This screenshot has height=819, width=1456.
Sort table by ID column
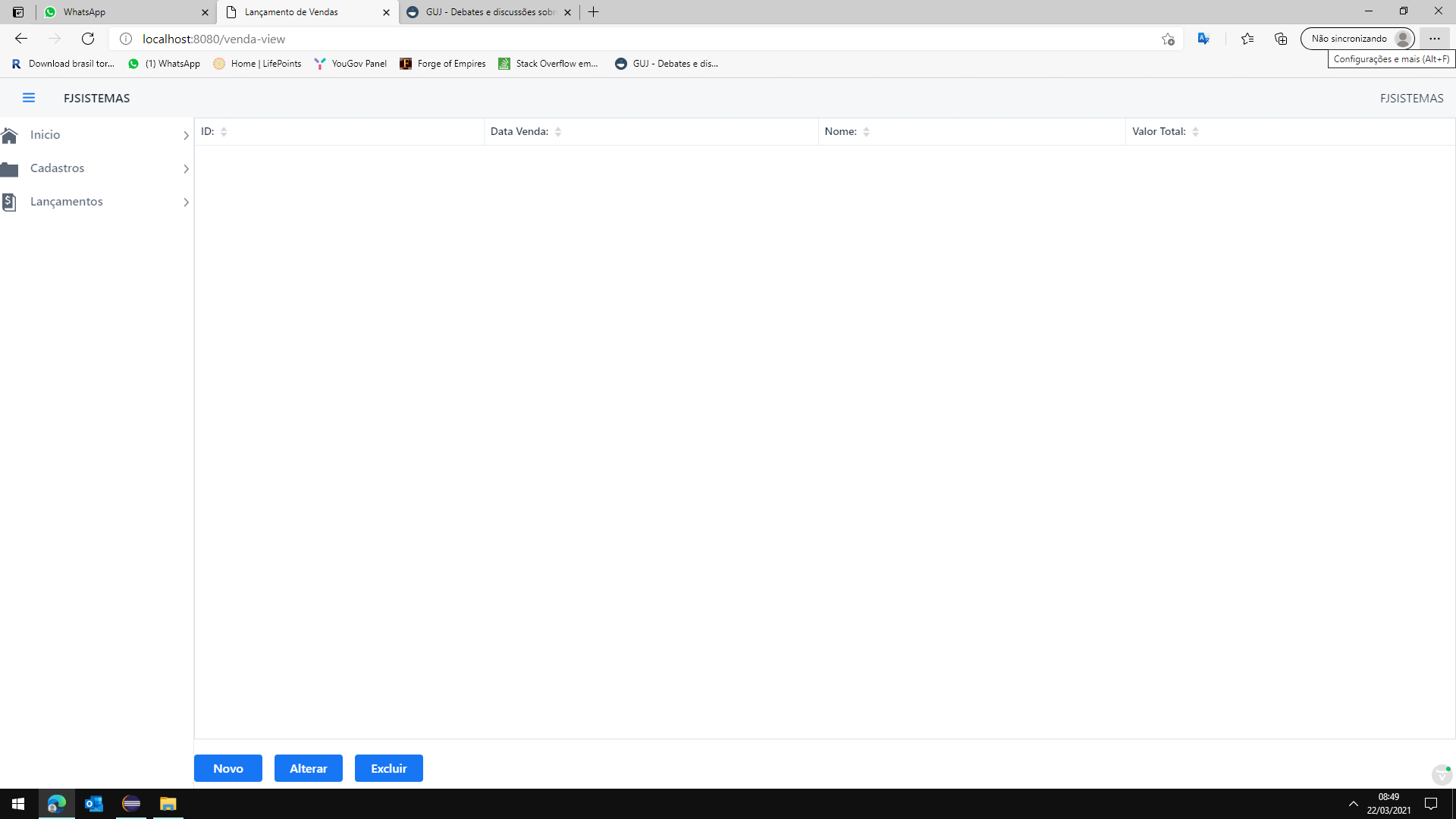[224, 132]
